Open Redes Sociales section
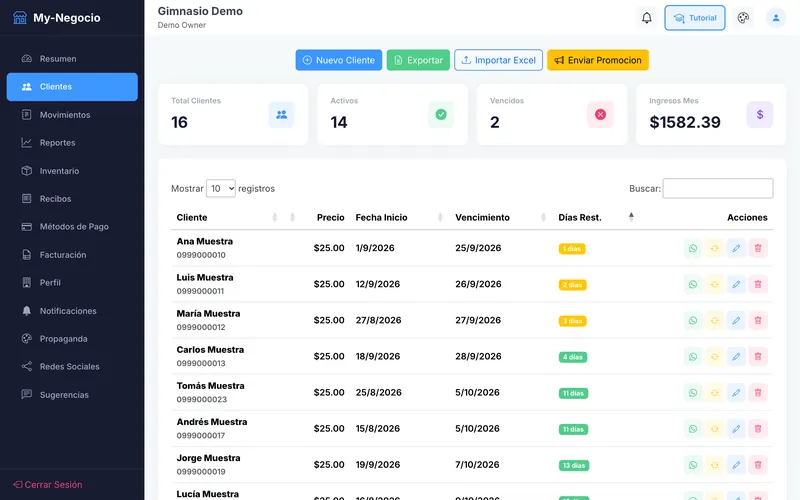This screenshot has height=500, width=800. point(72,366)
